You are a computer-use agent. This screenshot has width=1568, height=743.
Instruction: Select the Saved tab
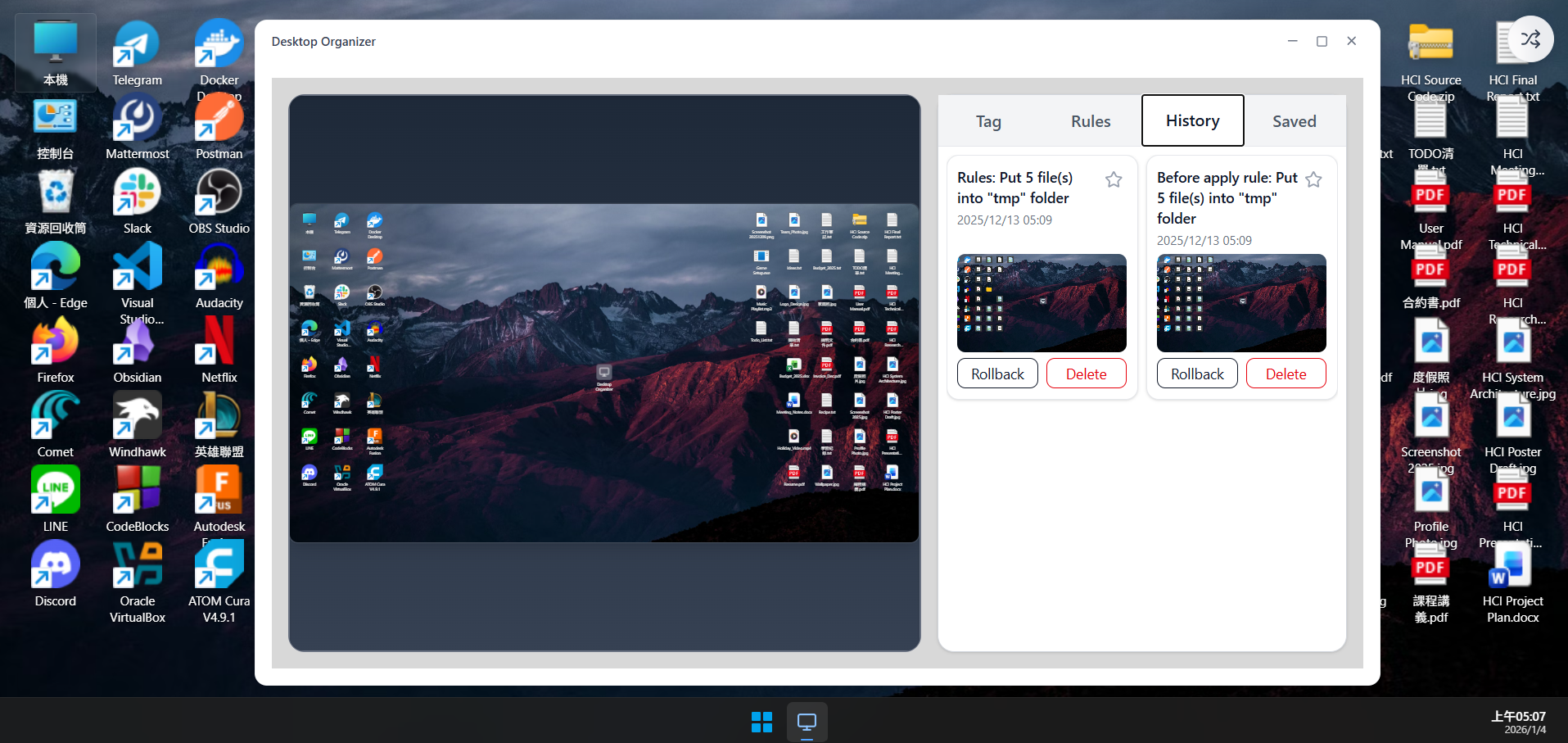click(1294, 121)
